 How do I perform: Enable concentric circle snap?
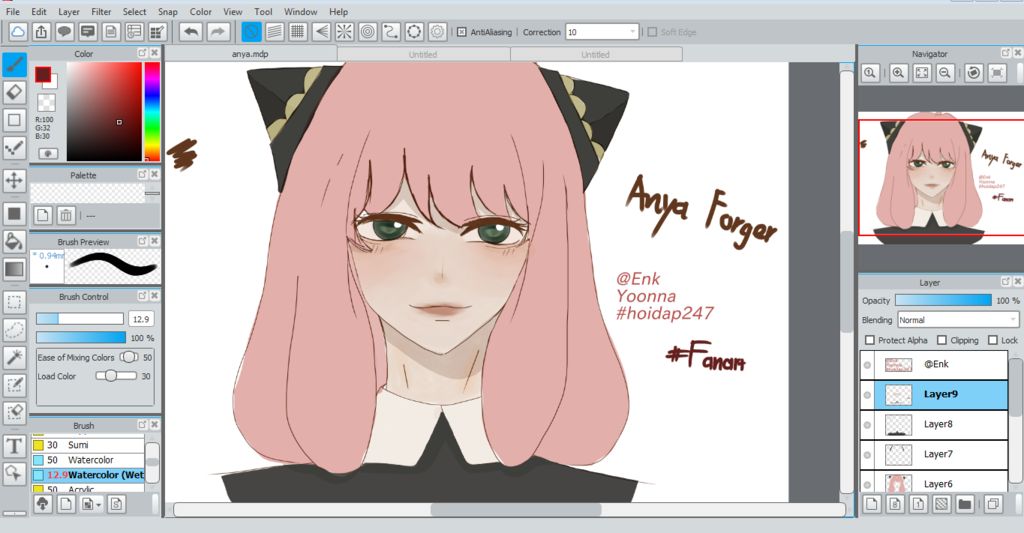368,31
